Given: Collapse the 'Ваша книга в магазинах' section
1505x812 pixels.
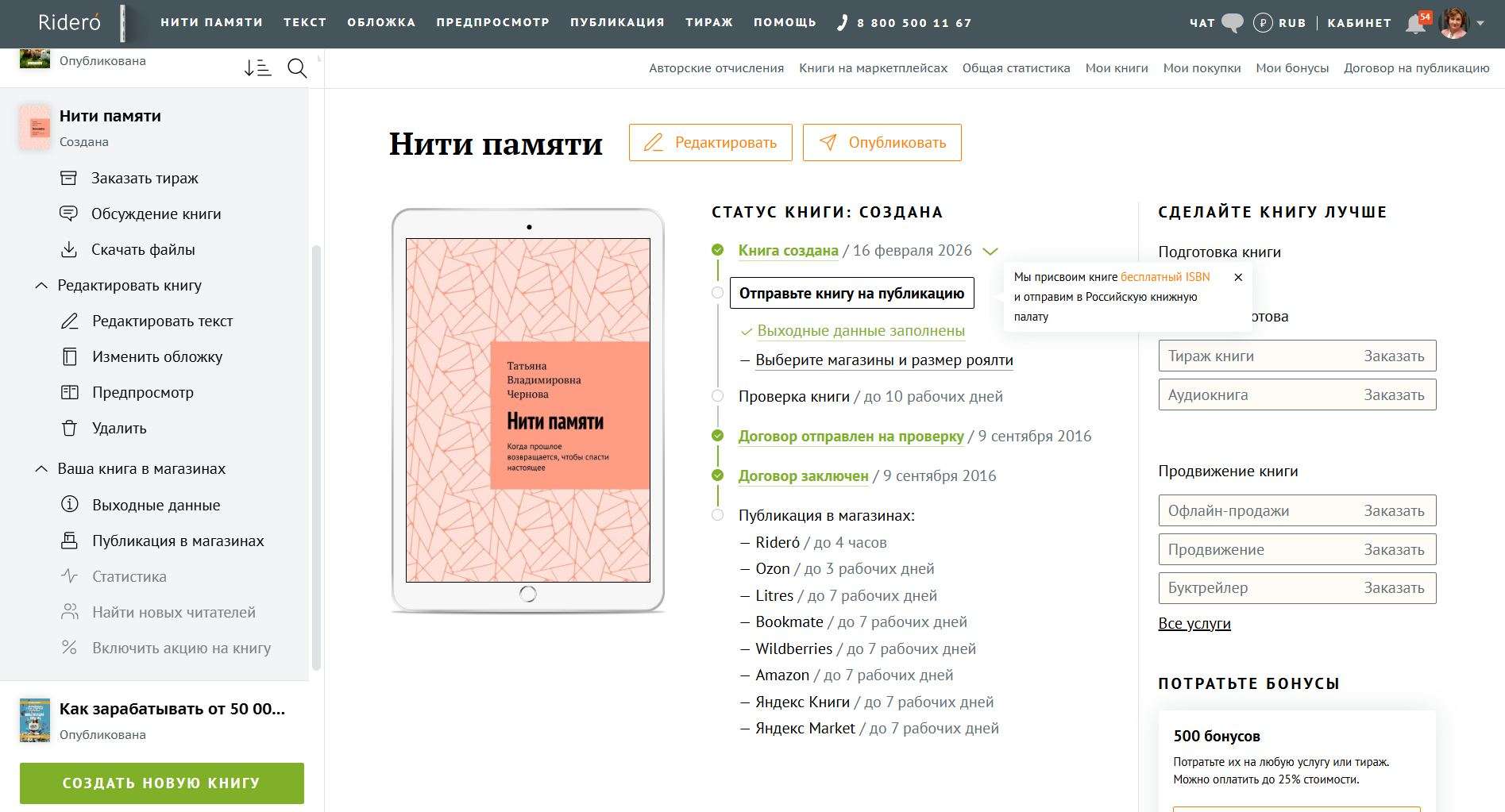Looking at the screenshot, I should point(41,468).
